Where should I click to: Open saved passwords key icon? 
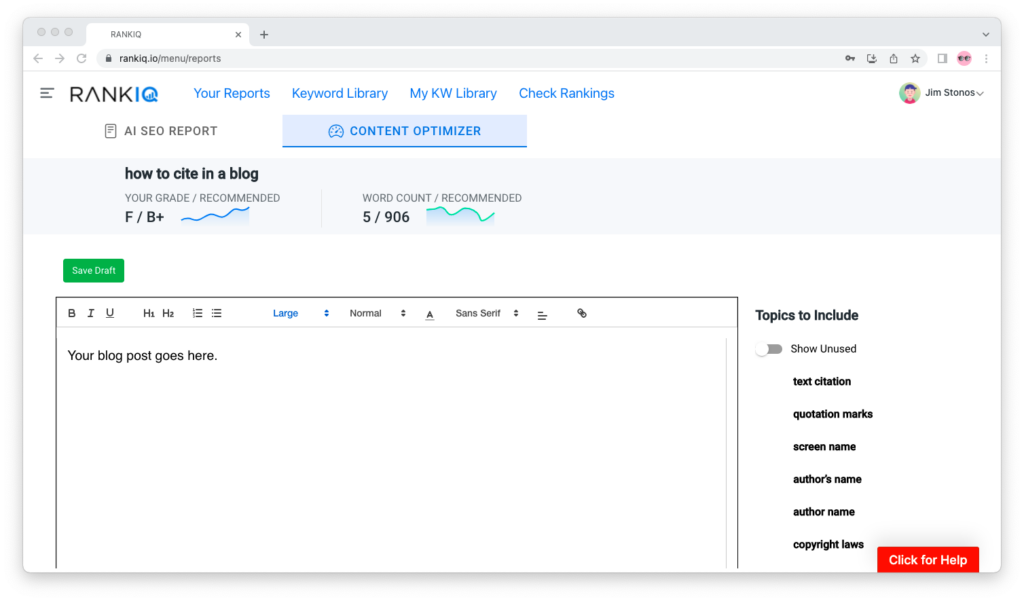(x=850, y=58)
